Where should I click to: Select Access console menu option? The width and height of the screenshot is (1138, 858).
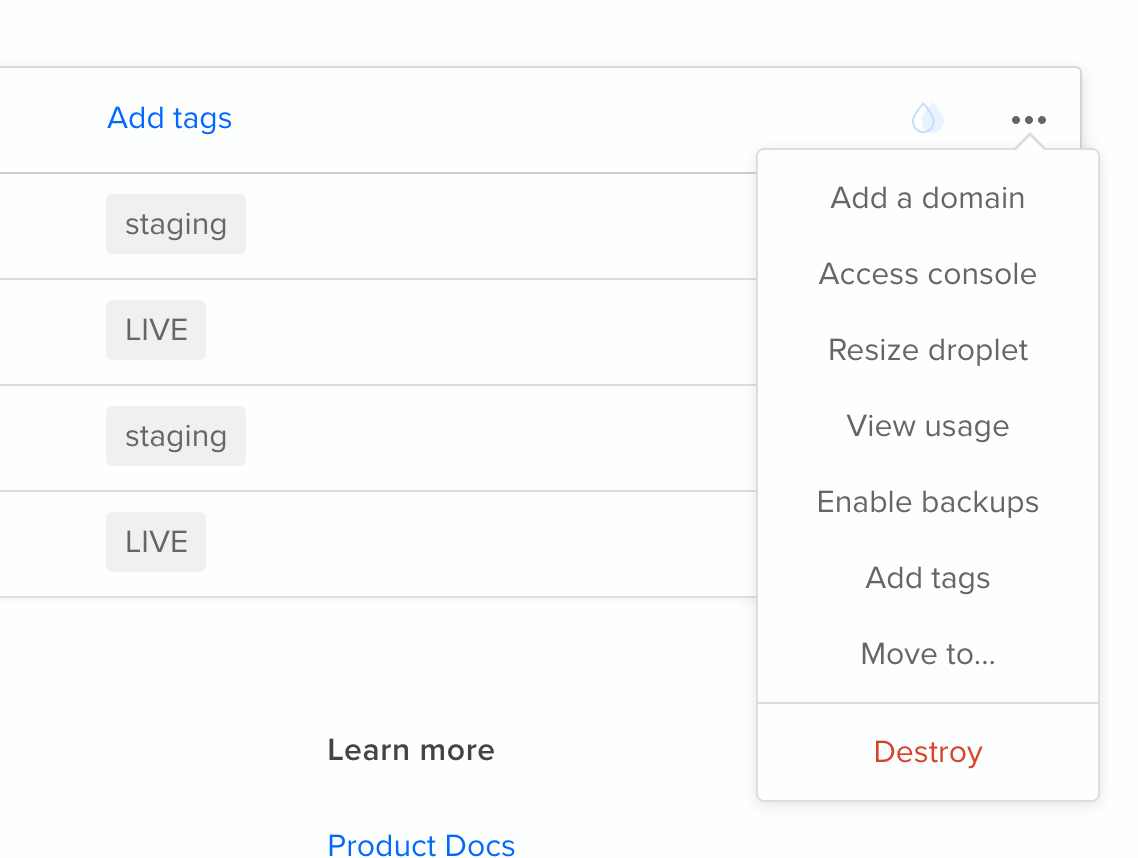pos(927,274)
